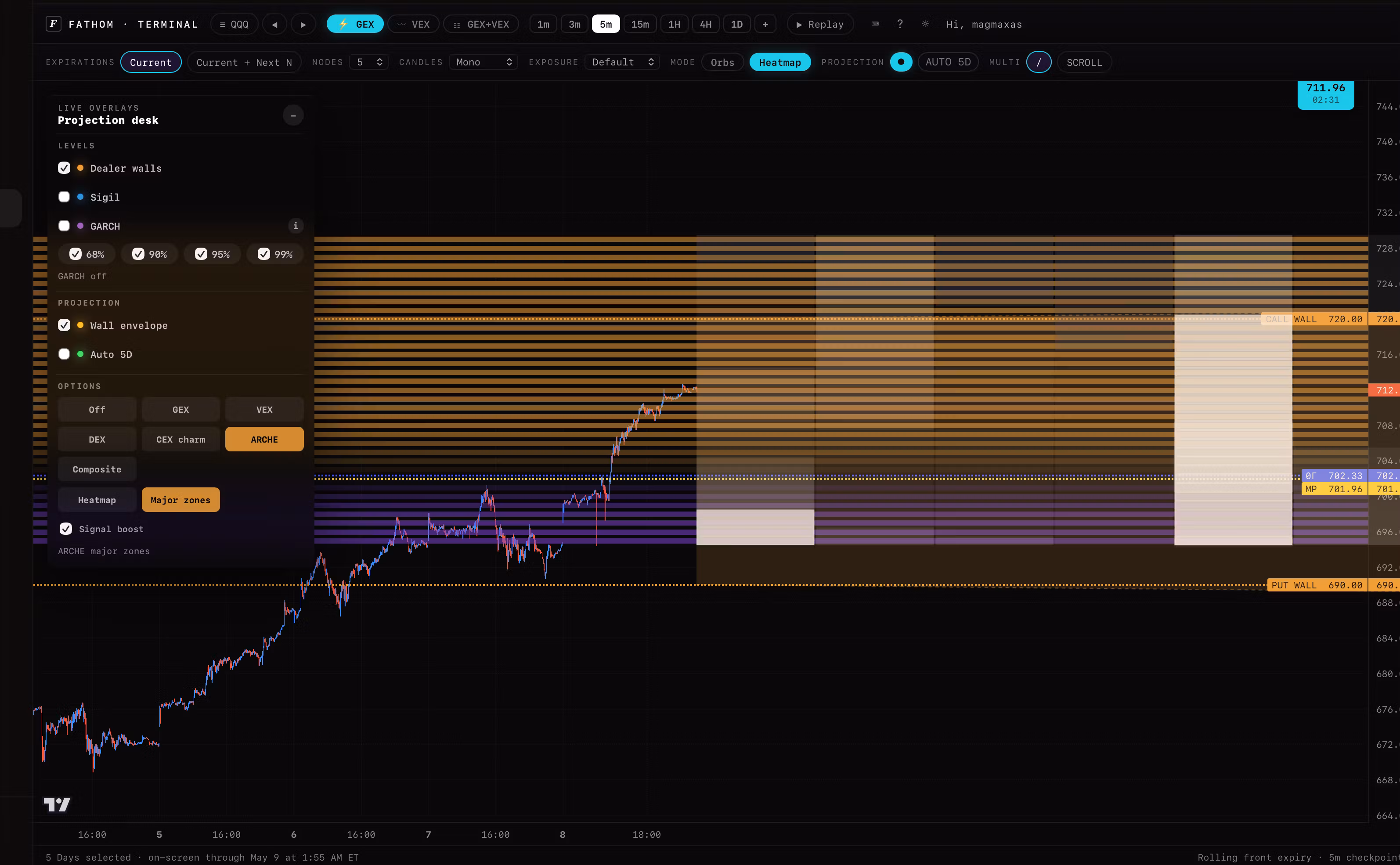Screen dimensions: 1400x865
Task: Select the 3m timeframe
Action: (575, 24)
